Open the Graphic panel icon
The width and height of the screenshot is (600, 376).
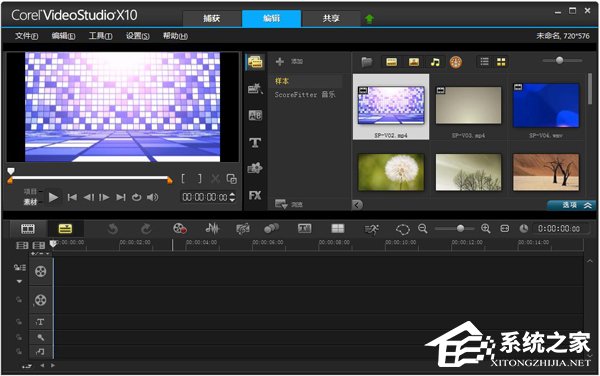click(x=255, y=168)
